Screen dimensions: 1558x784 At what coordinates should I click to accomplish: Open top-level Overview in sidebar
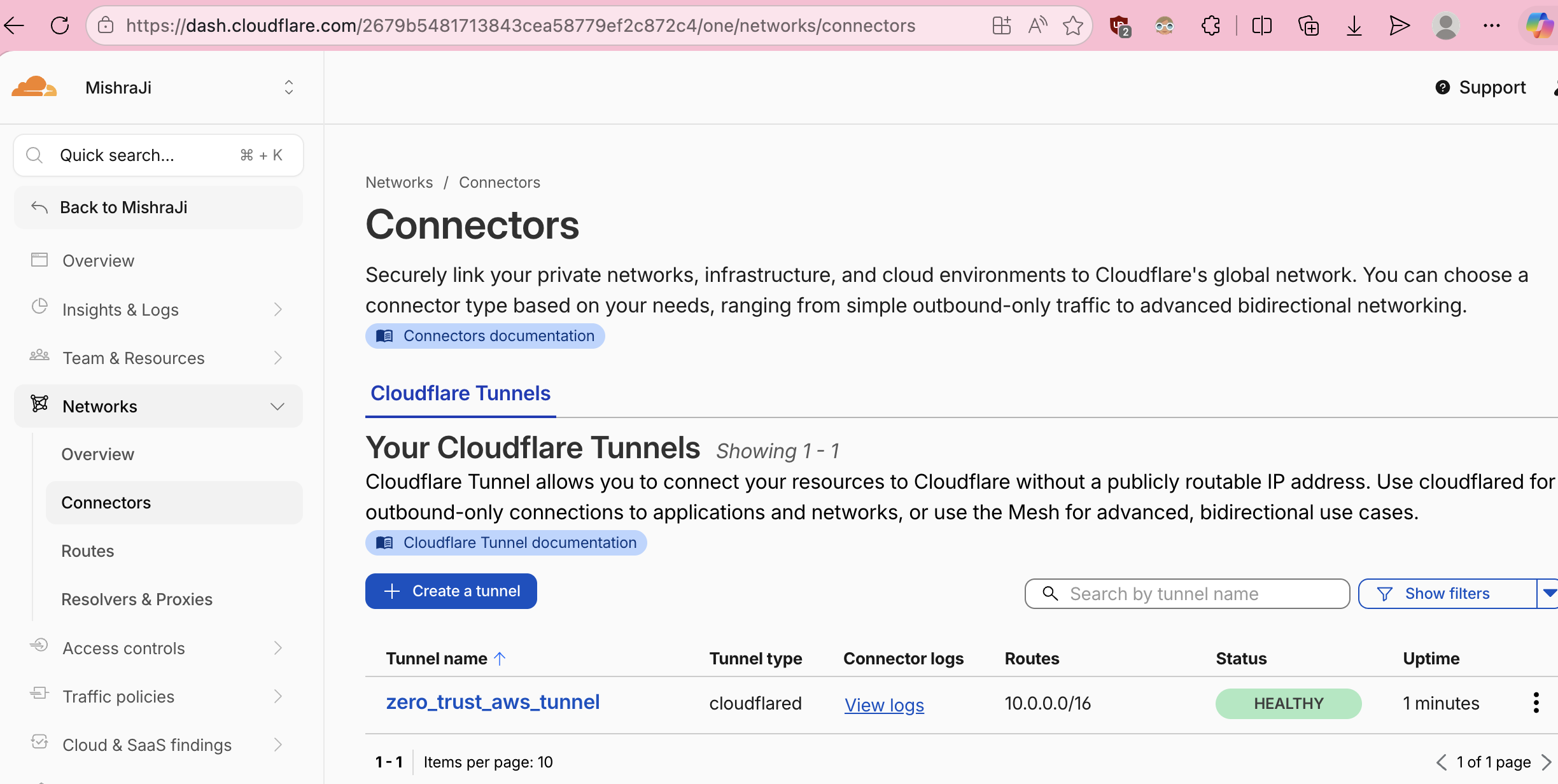(x=98, y=261)
